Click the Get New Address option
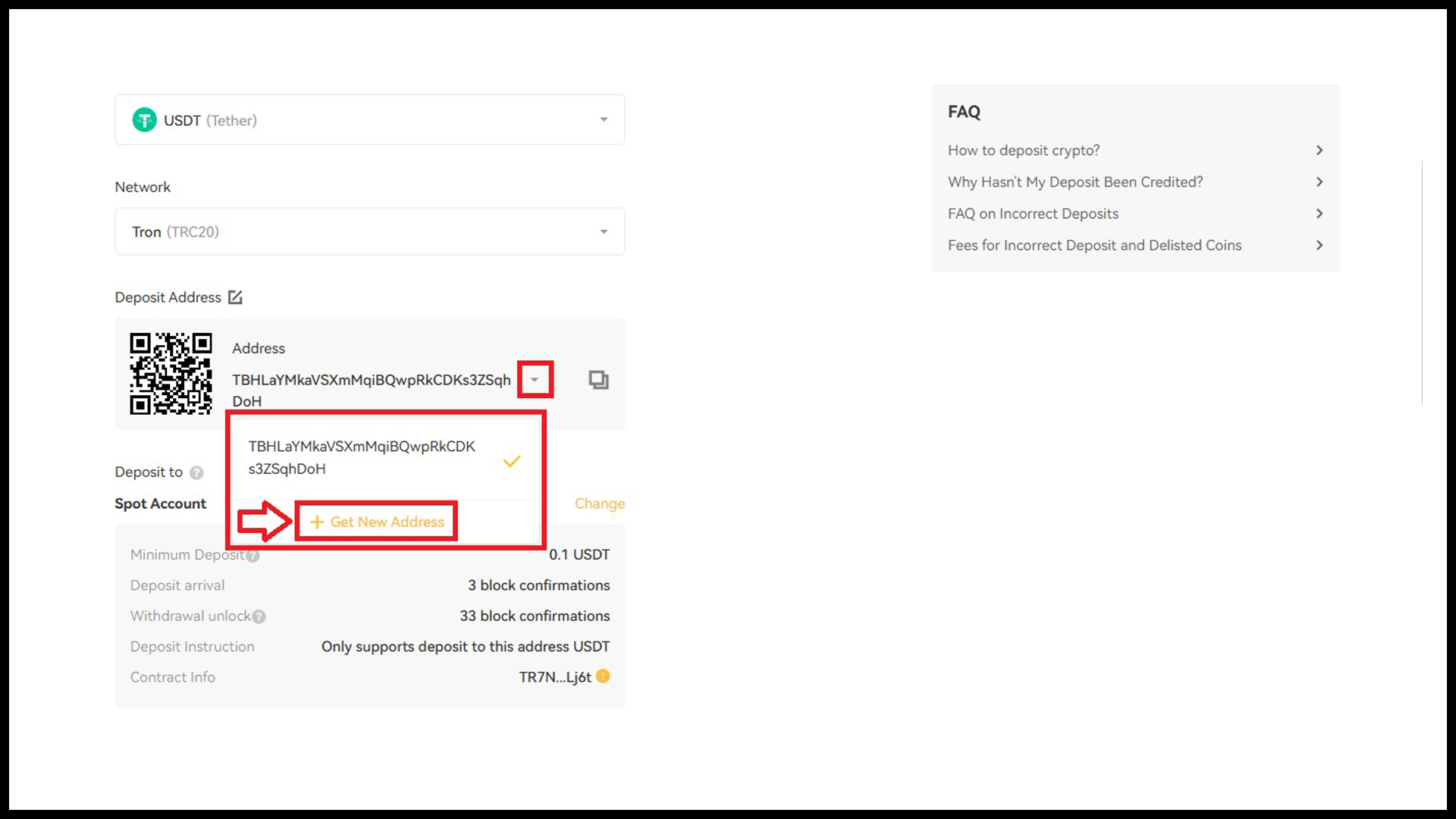This screenshot has height=819, width=1456. point(377,522)
